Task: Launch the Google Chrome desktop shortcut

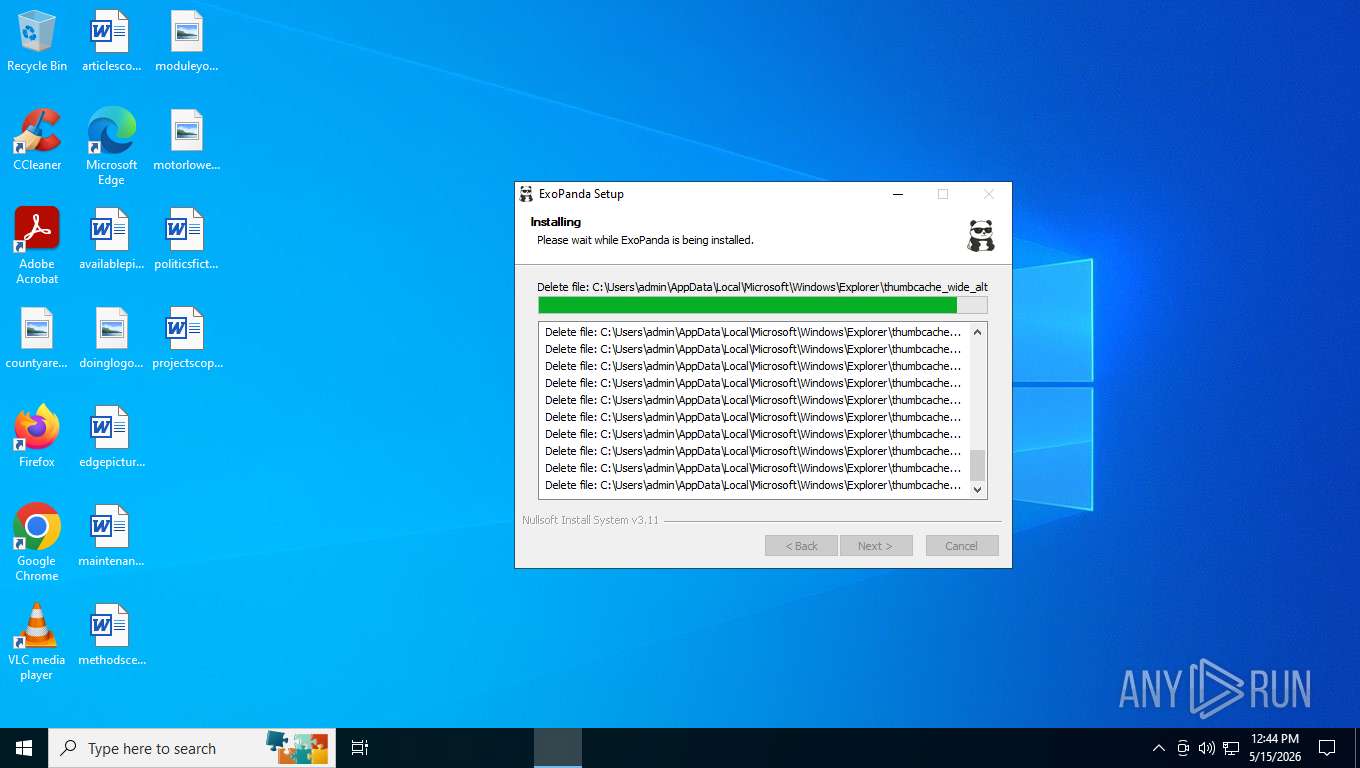Action: point(37,542)
